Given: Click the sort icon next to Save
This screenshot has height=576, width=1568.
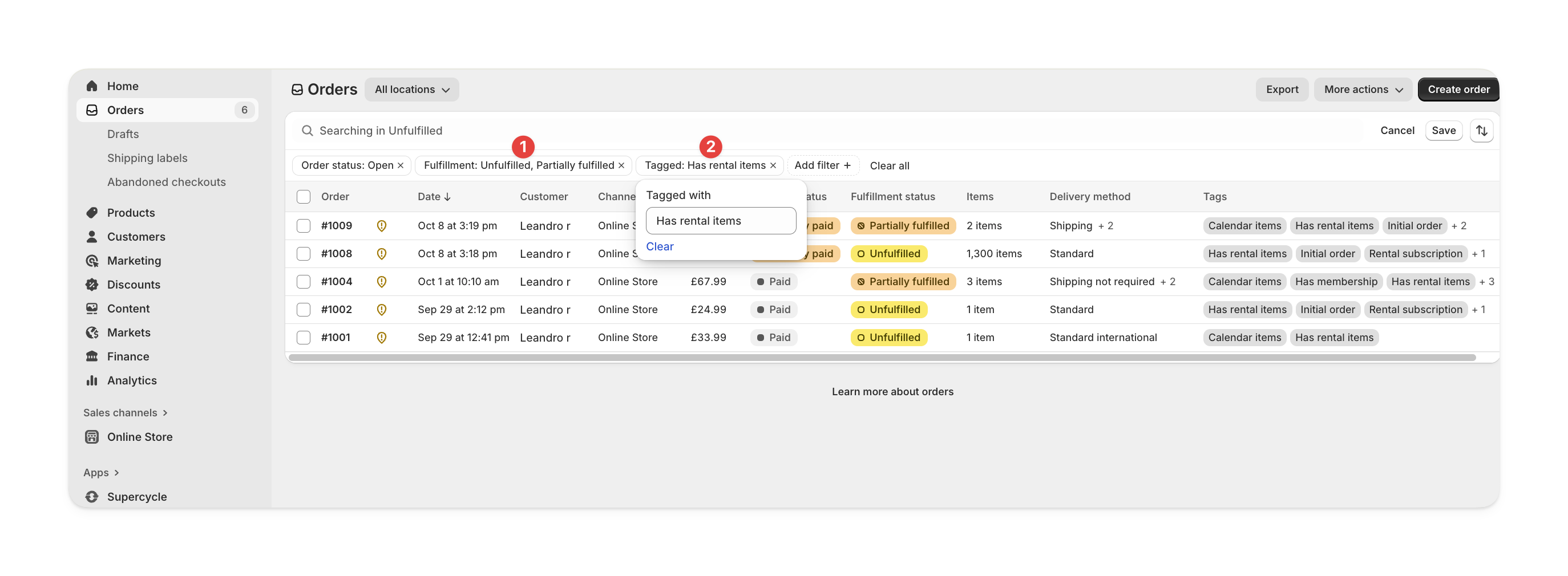Looking at the screenshot, I should 1482,130.
